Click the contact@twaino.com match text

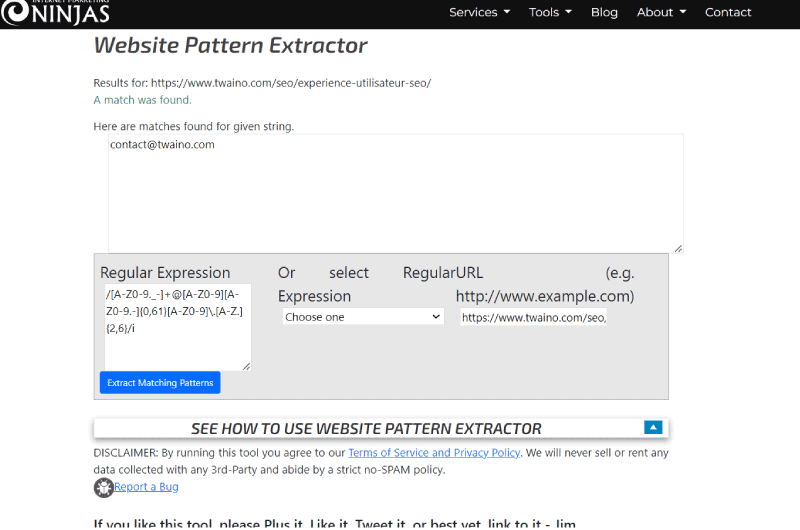coord(162,145)
